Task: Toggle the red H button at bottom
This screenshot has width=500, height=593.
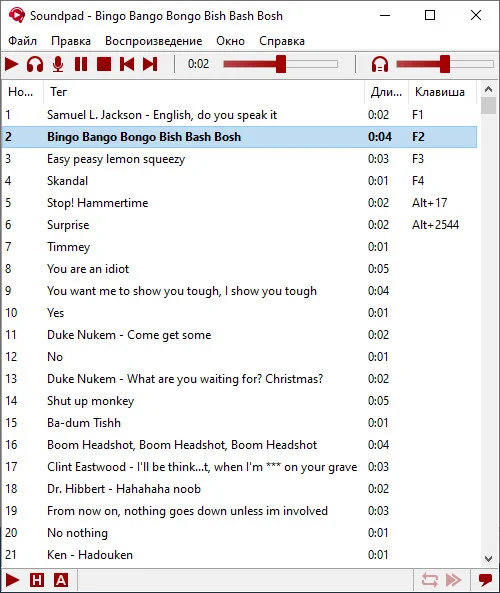Action: 37,580
